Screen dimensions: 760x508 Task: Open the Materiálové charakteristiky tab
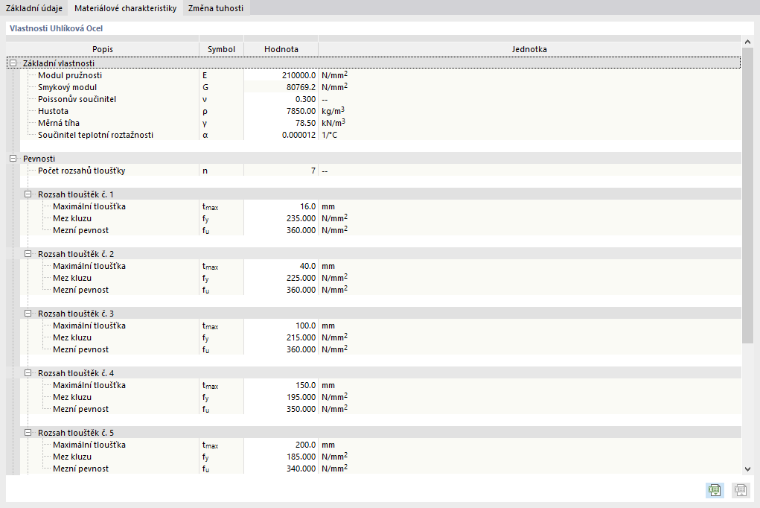(126, 8)
